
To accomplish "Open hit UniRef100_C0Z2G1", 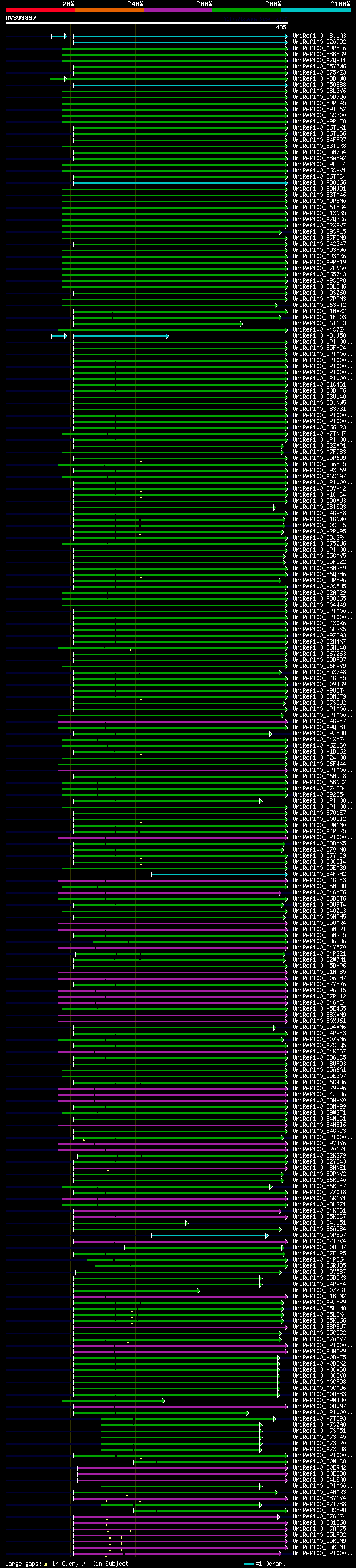I will (319, 1290).
